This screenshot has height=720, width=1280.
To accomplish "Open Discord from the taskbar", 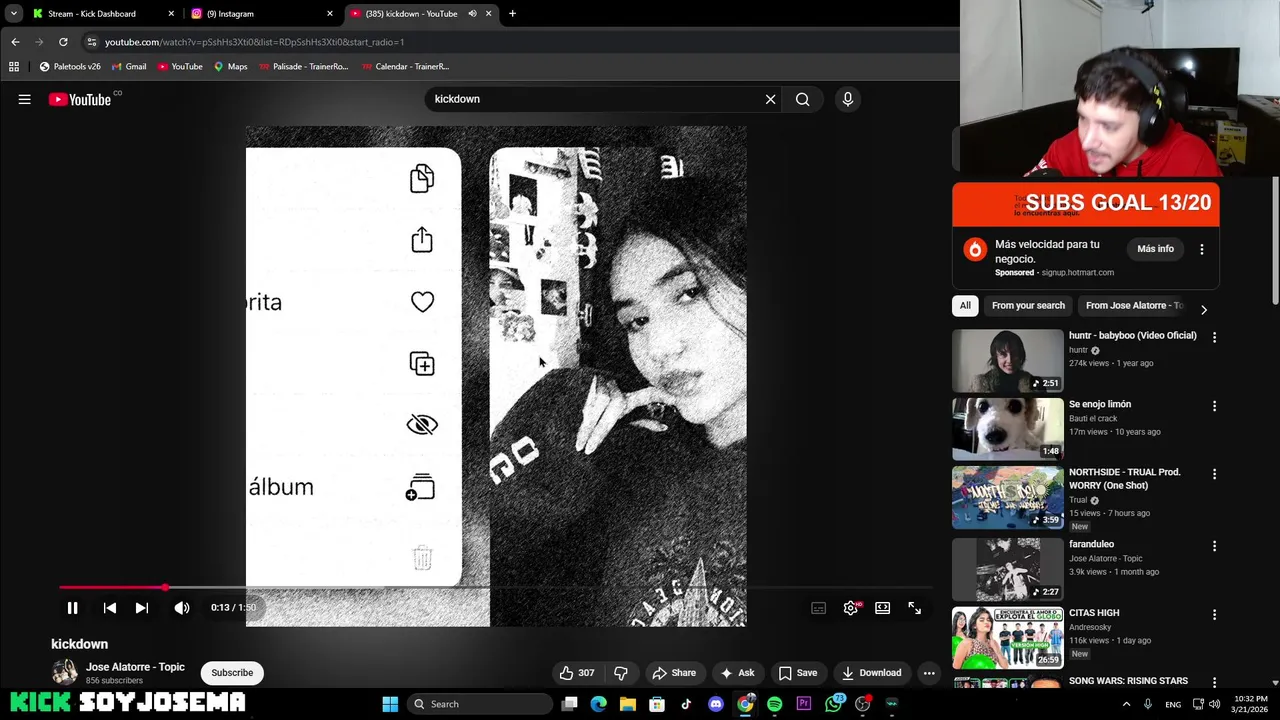I will 716,704.
